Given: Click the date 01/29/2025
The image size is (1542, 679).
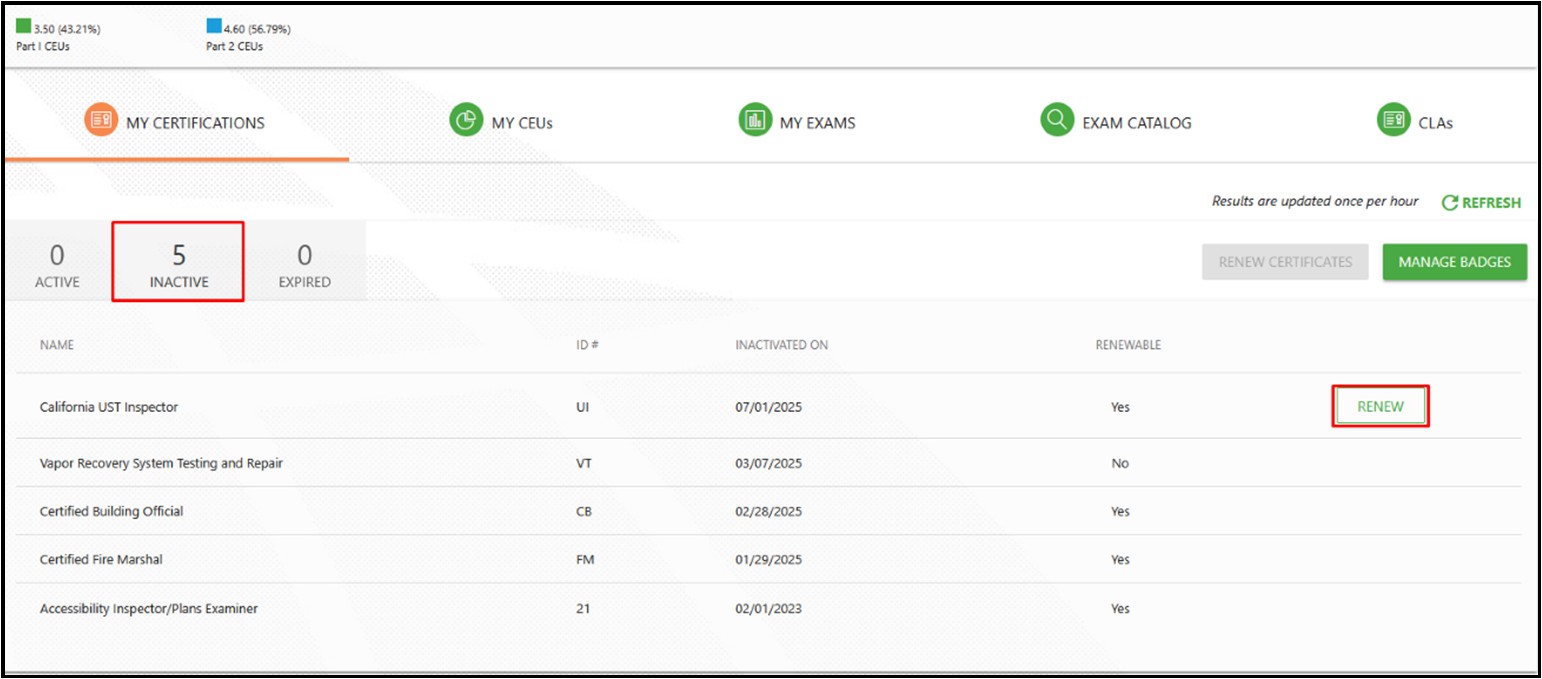Looking at the screenshot, I should (x=769, y=560).
